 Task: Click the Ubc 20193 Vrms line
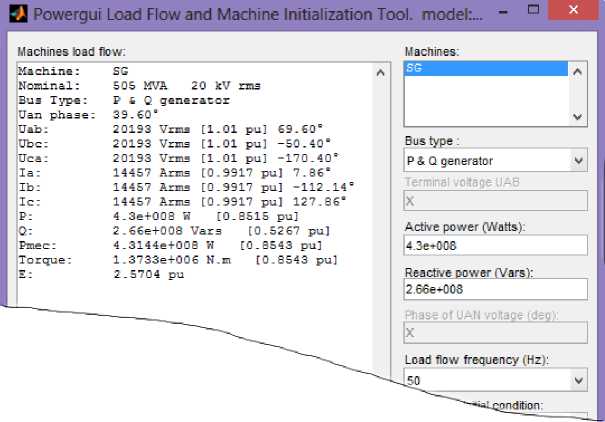(174, 144)
